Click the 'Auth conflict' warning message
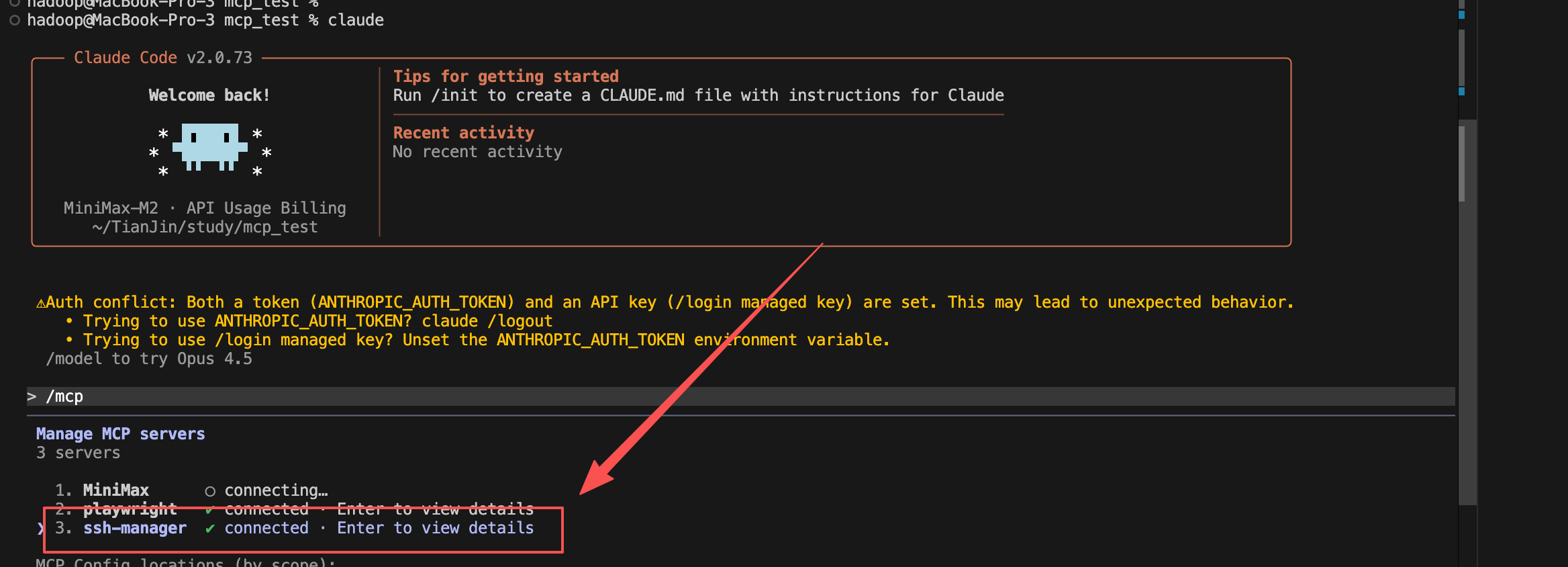The height and width of the screenshot is (567, 1568). pos(665,302)
